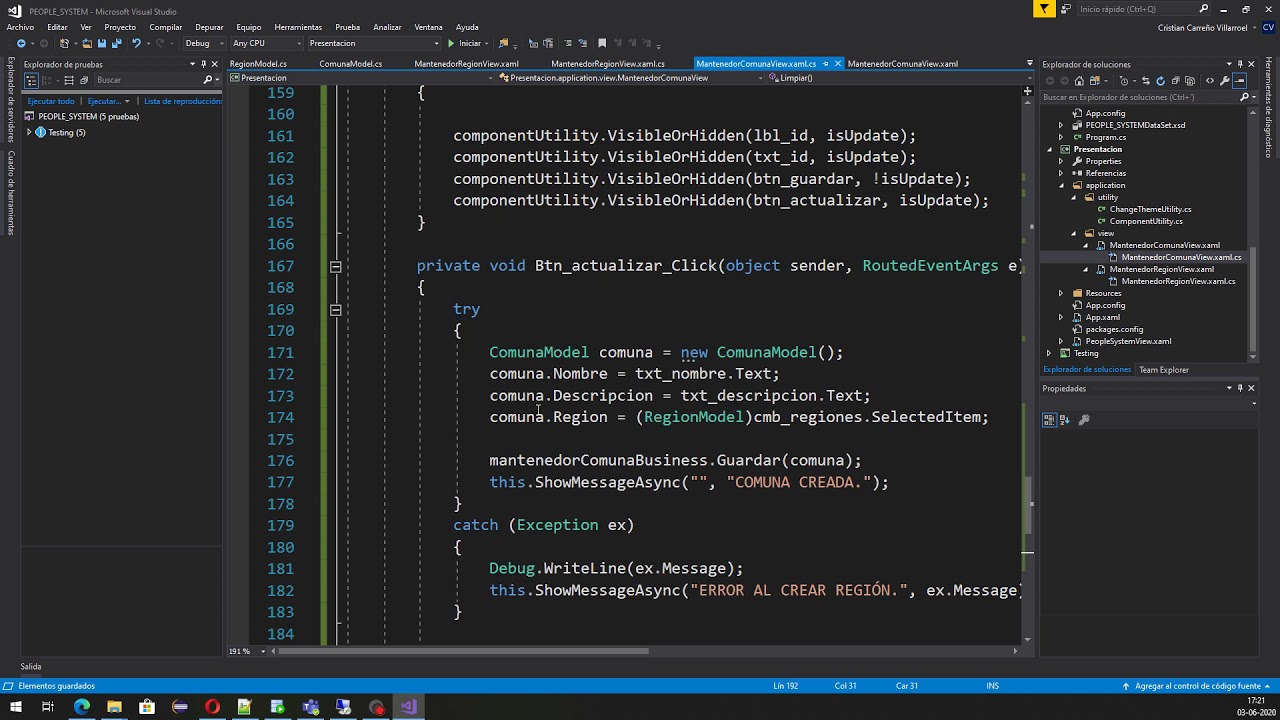Click the Lista de reproducción link

coord(182,101)
